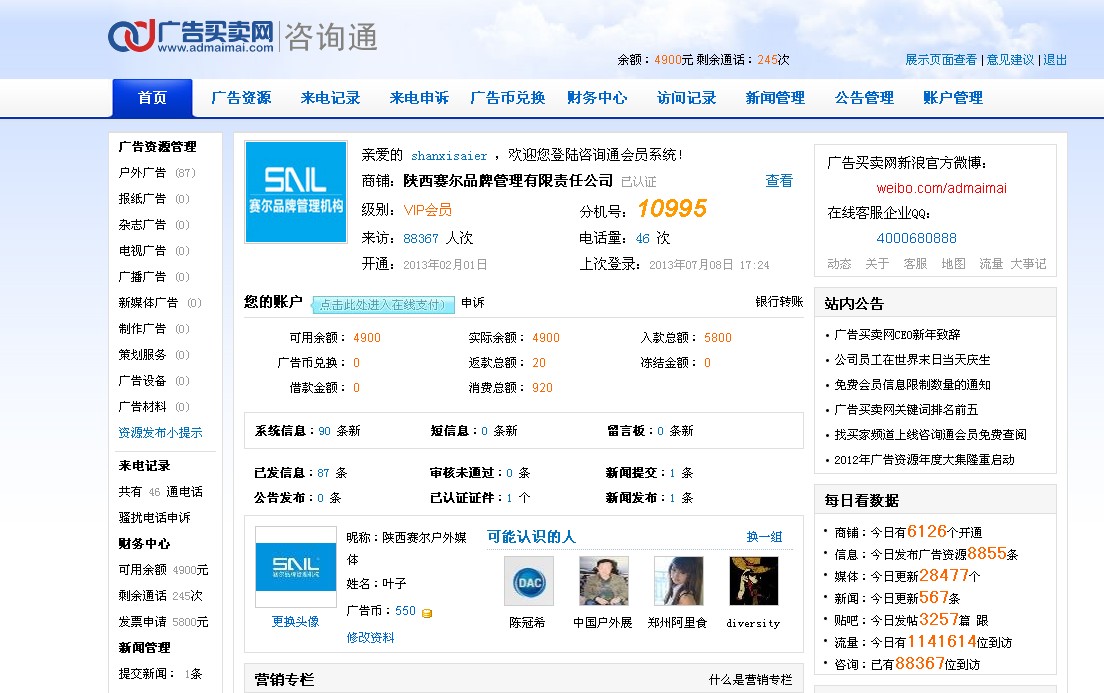Open 骚扰电话申诉 in sidebar
This screenshot has height=693, width=1104.
tap(154, 518)
